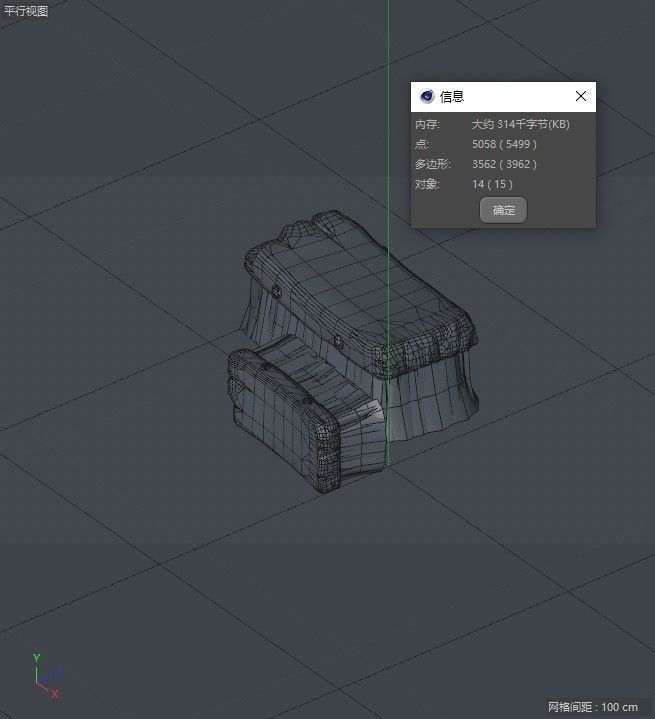655x719 pixels.
Task: Click the 点: label in dialog
Action: (422, 144)
